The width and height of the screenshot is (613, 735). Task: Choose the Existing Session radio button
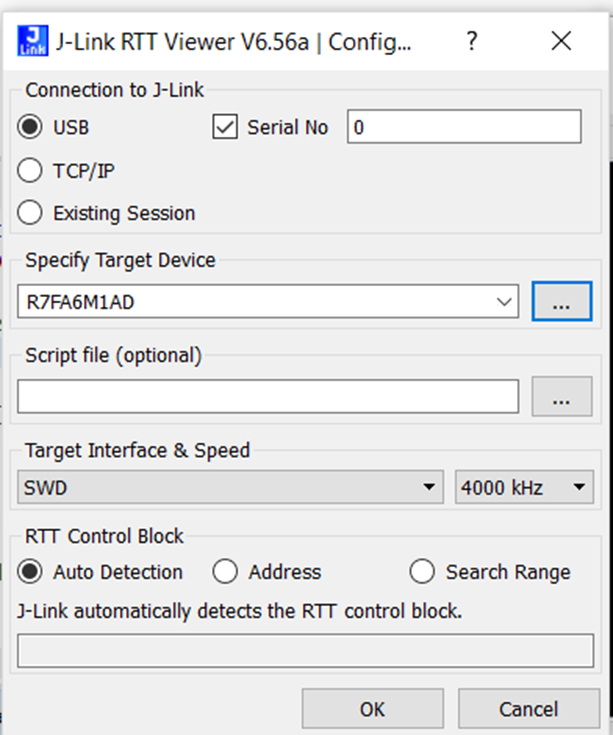click(31, 213)
